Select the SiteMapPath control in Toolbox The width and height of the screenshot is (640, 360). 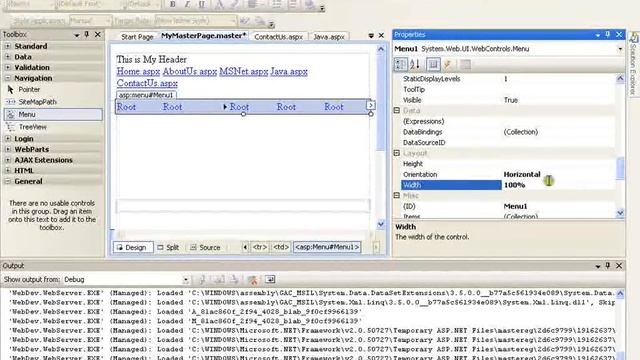click(x=53, y=102)
